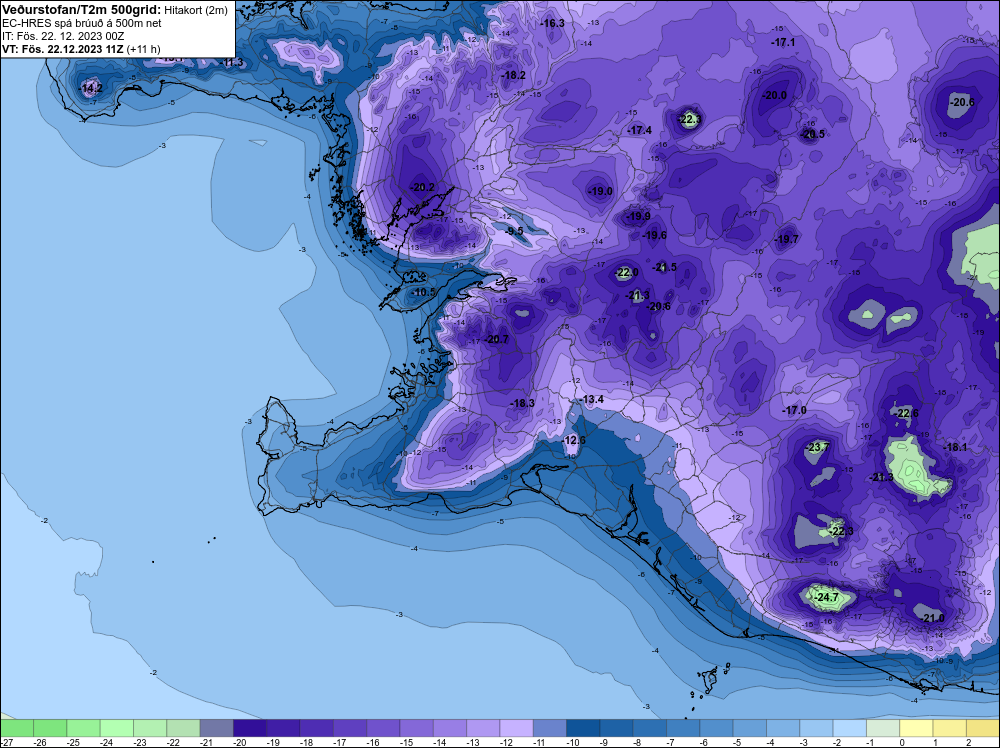The height and width of the screenshot is (748, 1000).
Task: Select the -22.6 temperature value
Action: tap(907, 413)
